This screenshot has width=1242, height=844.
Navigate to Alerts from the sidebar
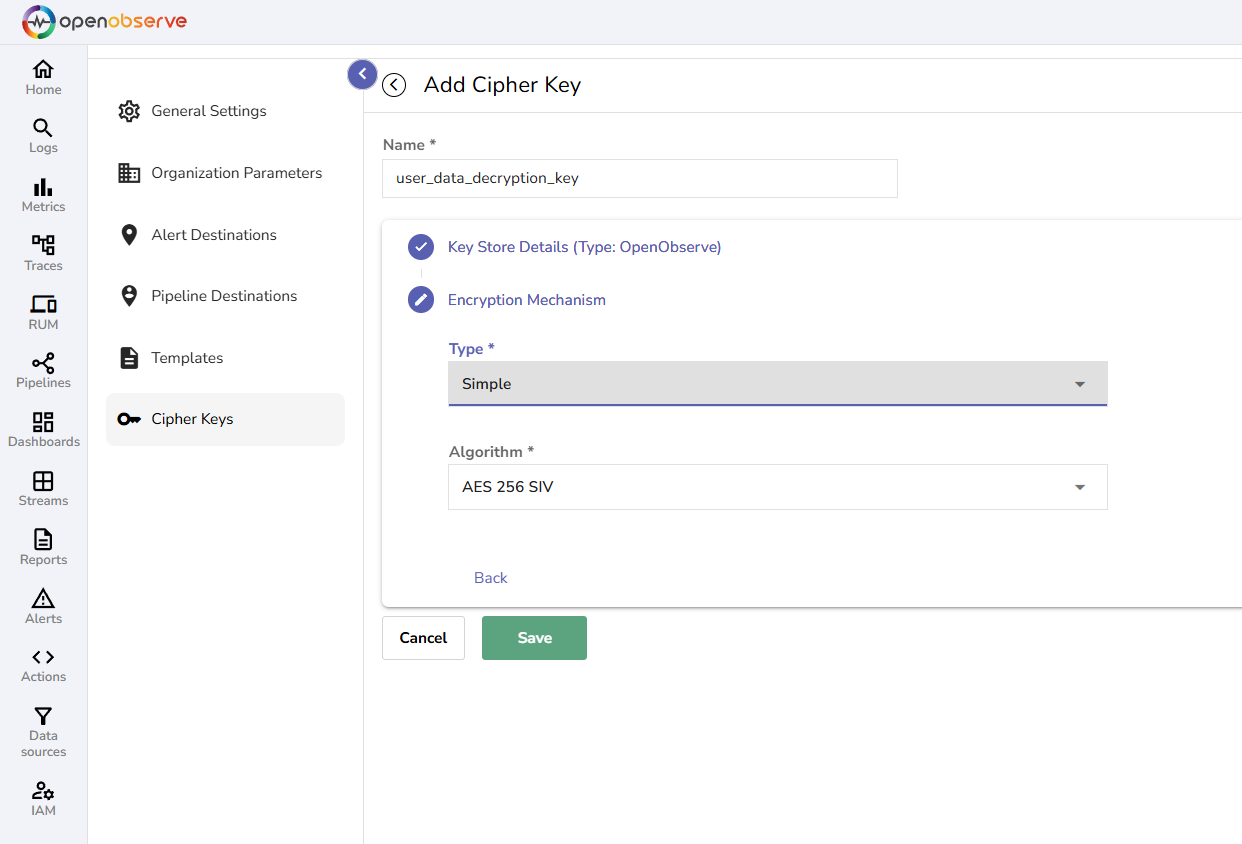(43, 606)
